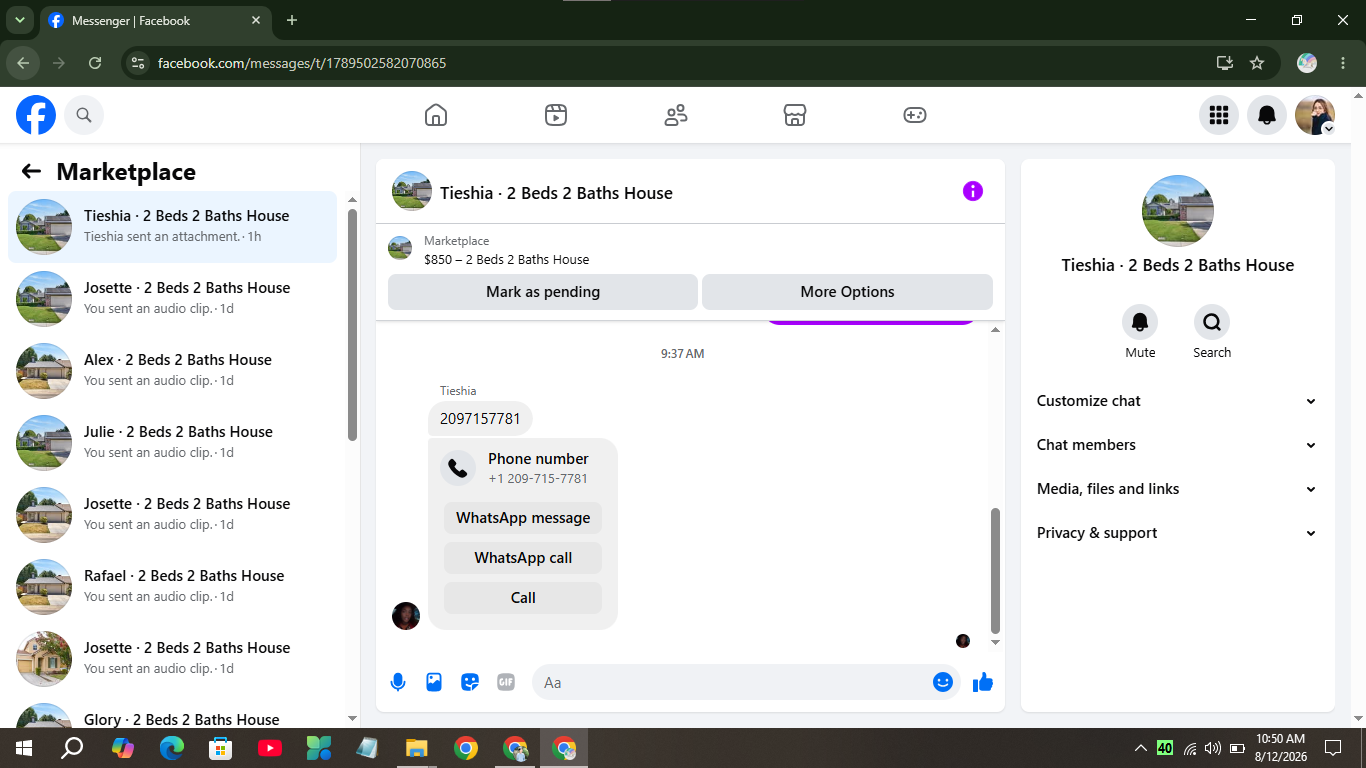This screenshot has height=768, width=1366.
Task: Go to Facebook Home feed
Action: click(x=436, y=115)
